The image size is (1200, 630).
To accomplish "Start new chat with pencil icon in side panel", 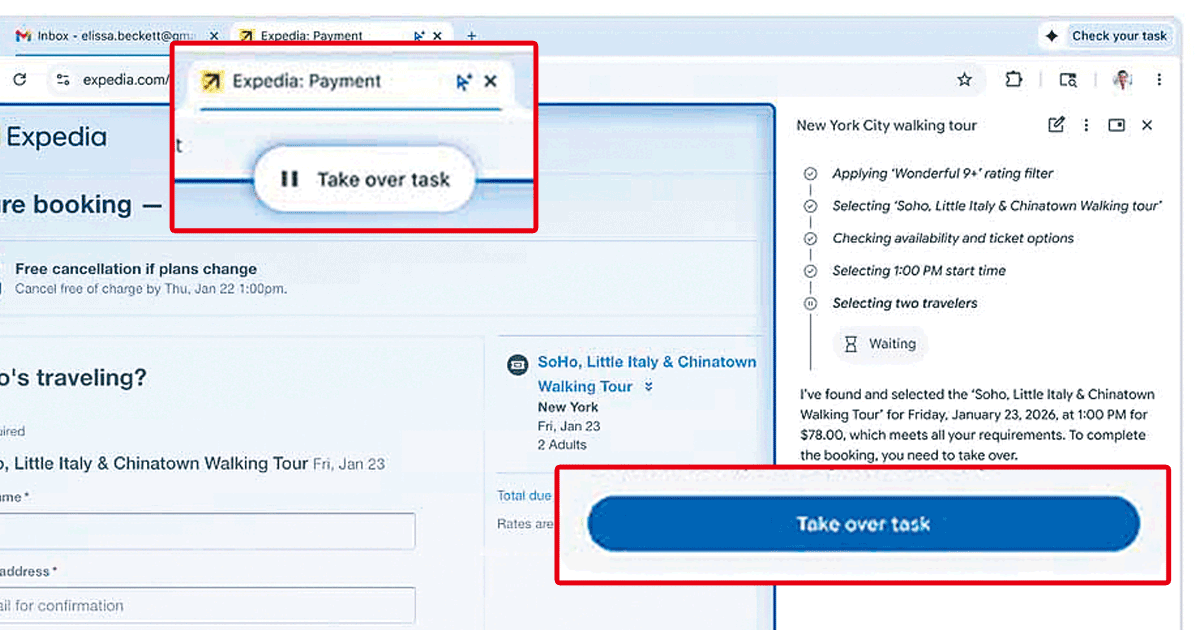I will point(1056,125).
